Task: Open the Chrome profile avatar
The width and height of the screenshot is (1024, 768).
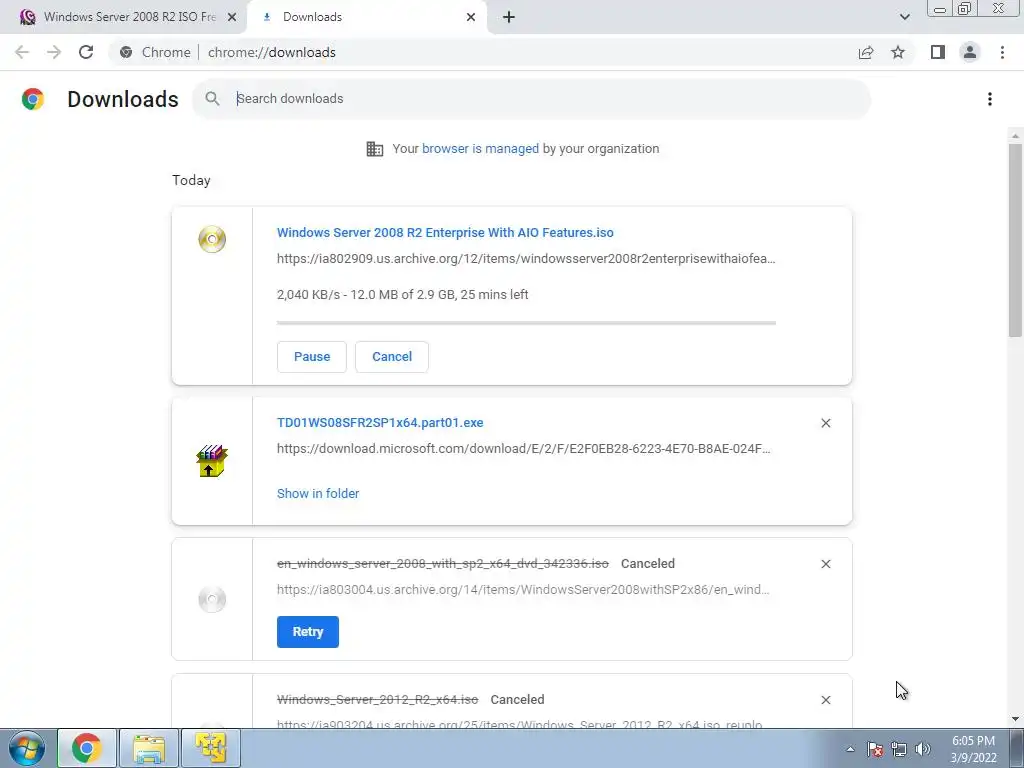Action: coord(970,52)
